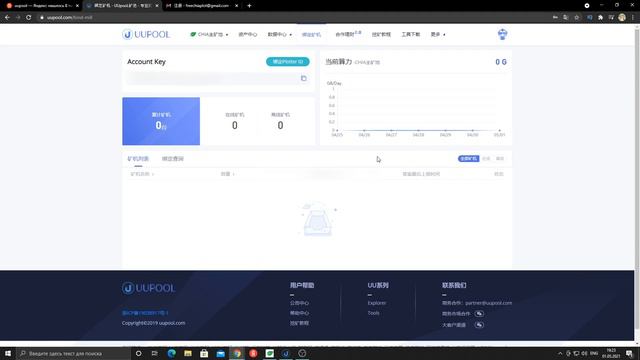
Task: Open third link under user help footer
Action: pyautogui.click(x=299, y=323)
